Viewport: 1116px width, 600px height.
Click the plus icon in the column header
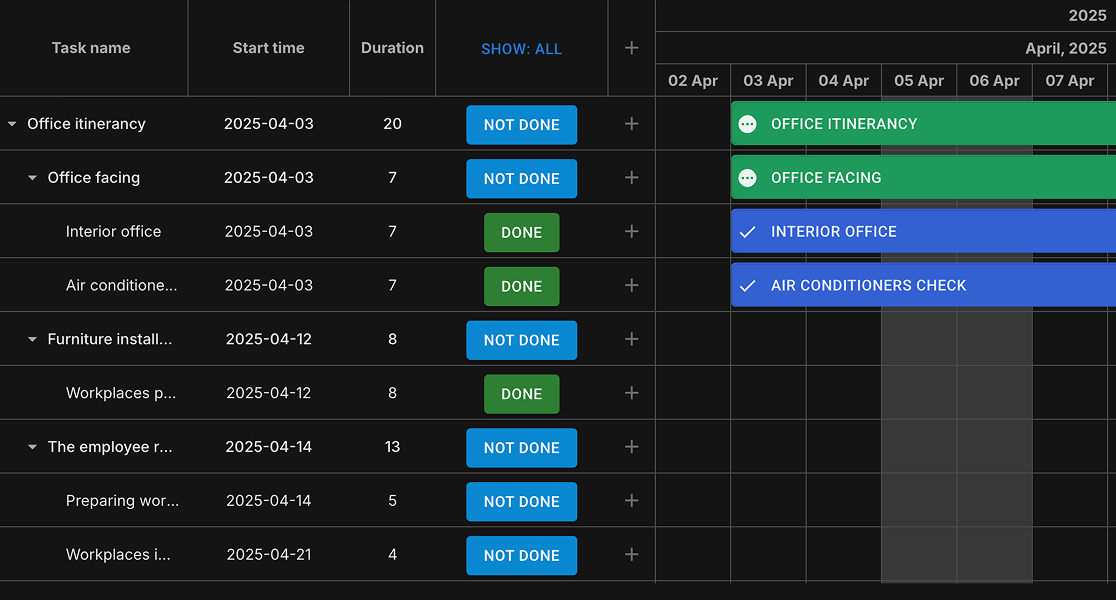click(x=631, y=48)
